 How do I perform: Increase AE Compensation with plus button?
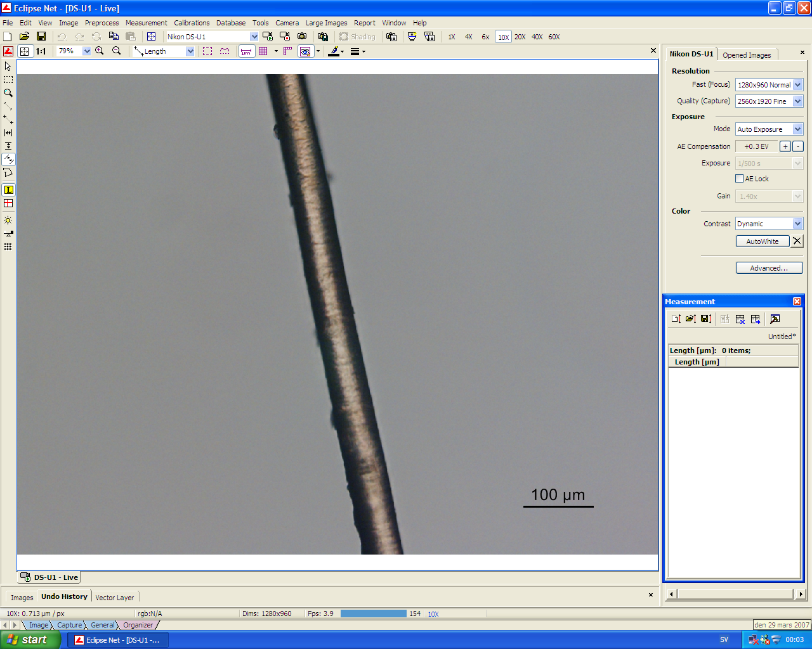pos(785,147)
